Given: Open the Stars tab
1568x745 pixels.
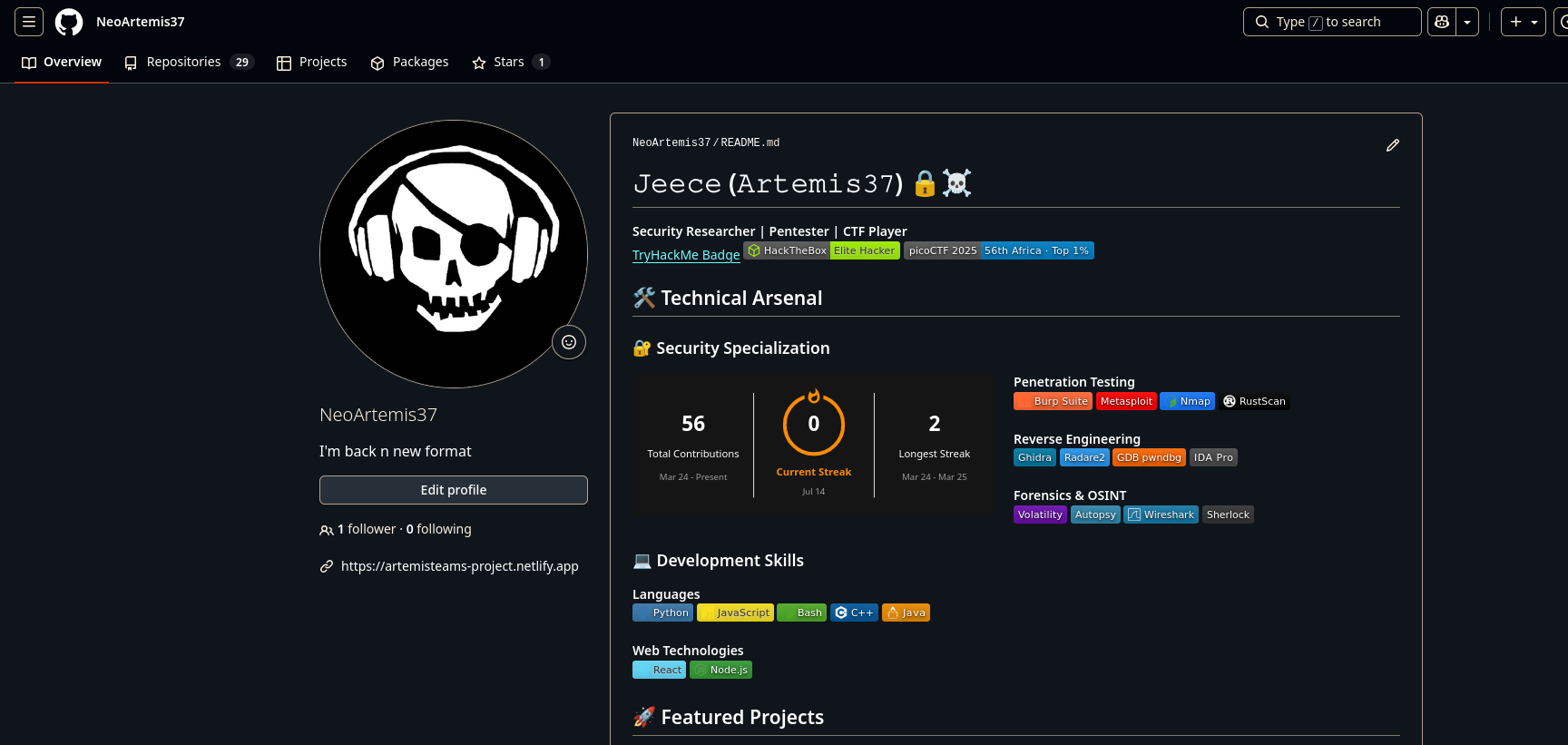Looking at the screenshot, I should click(x=511, y=62).
